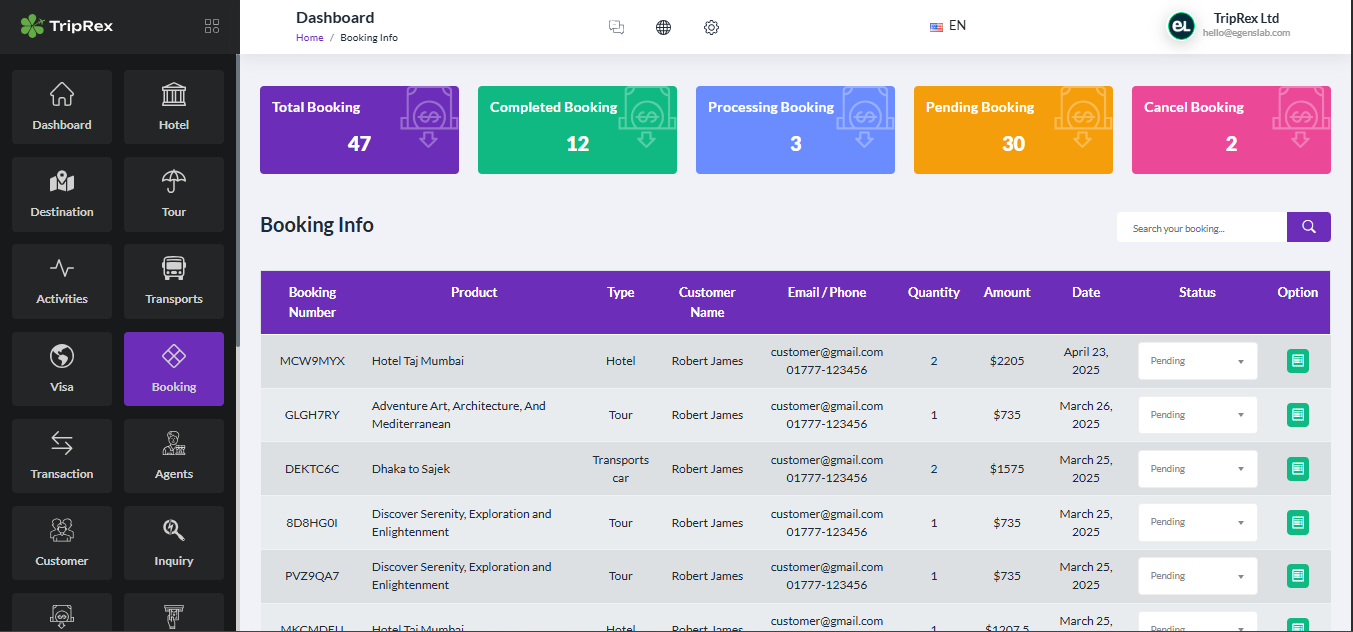Open Agents in the sidebar

point(174,456)
